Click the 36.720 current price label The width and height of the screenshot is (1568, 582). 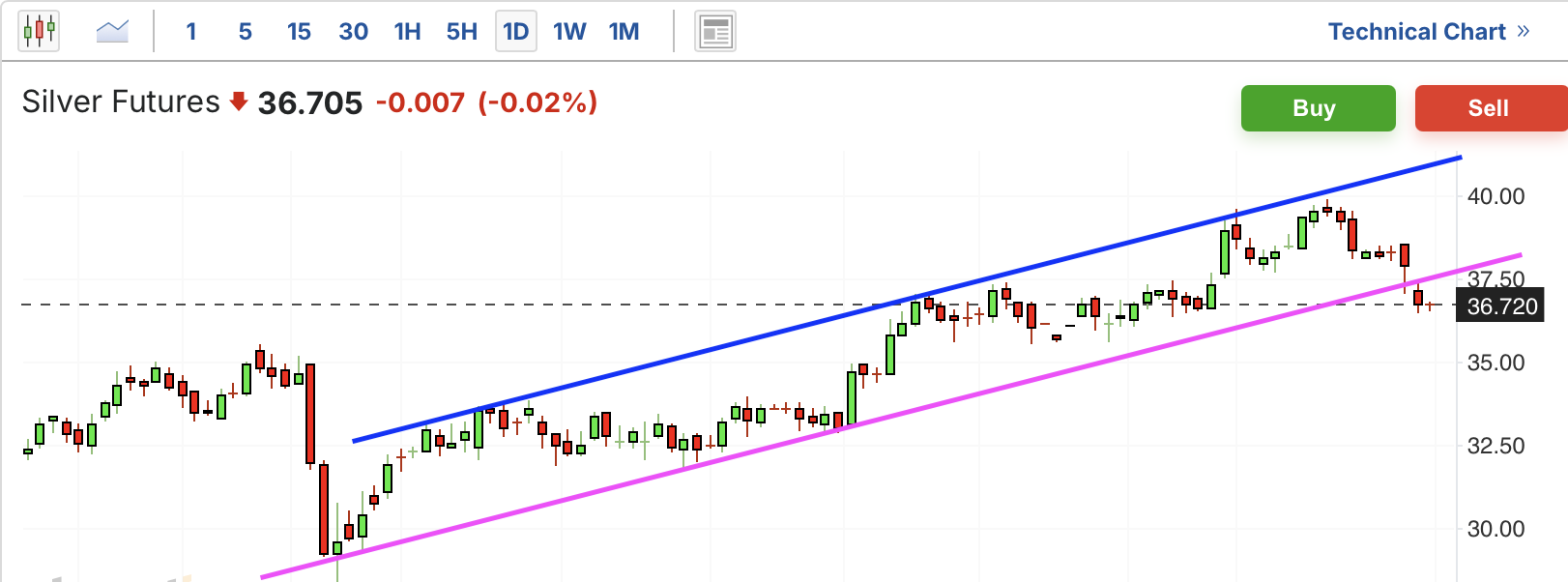[1501, 306]
